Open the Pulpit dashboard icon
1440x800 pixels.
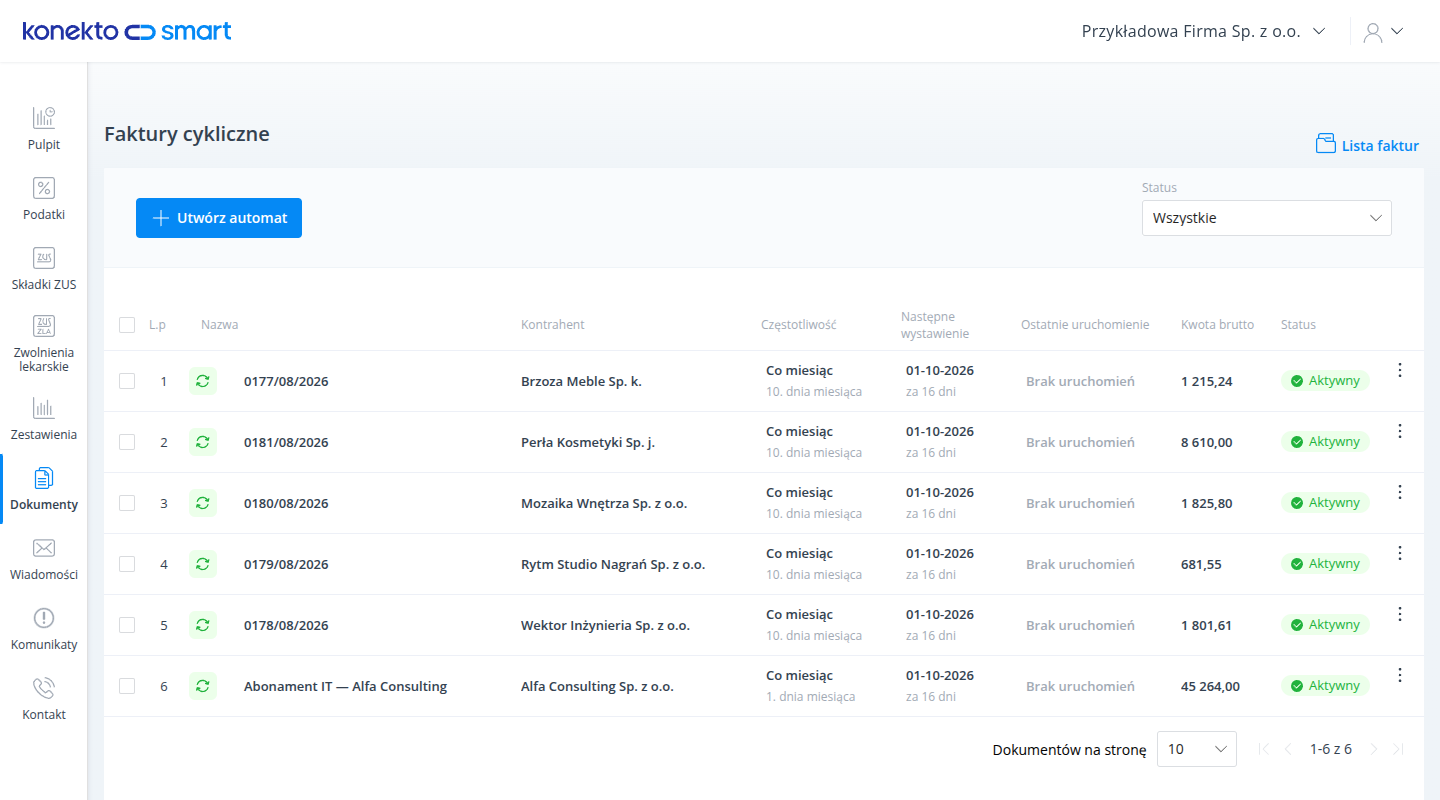click(x=44, y=118)
